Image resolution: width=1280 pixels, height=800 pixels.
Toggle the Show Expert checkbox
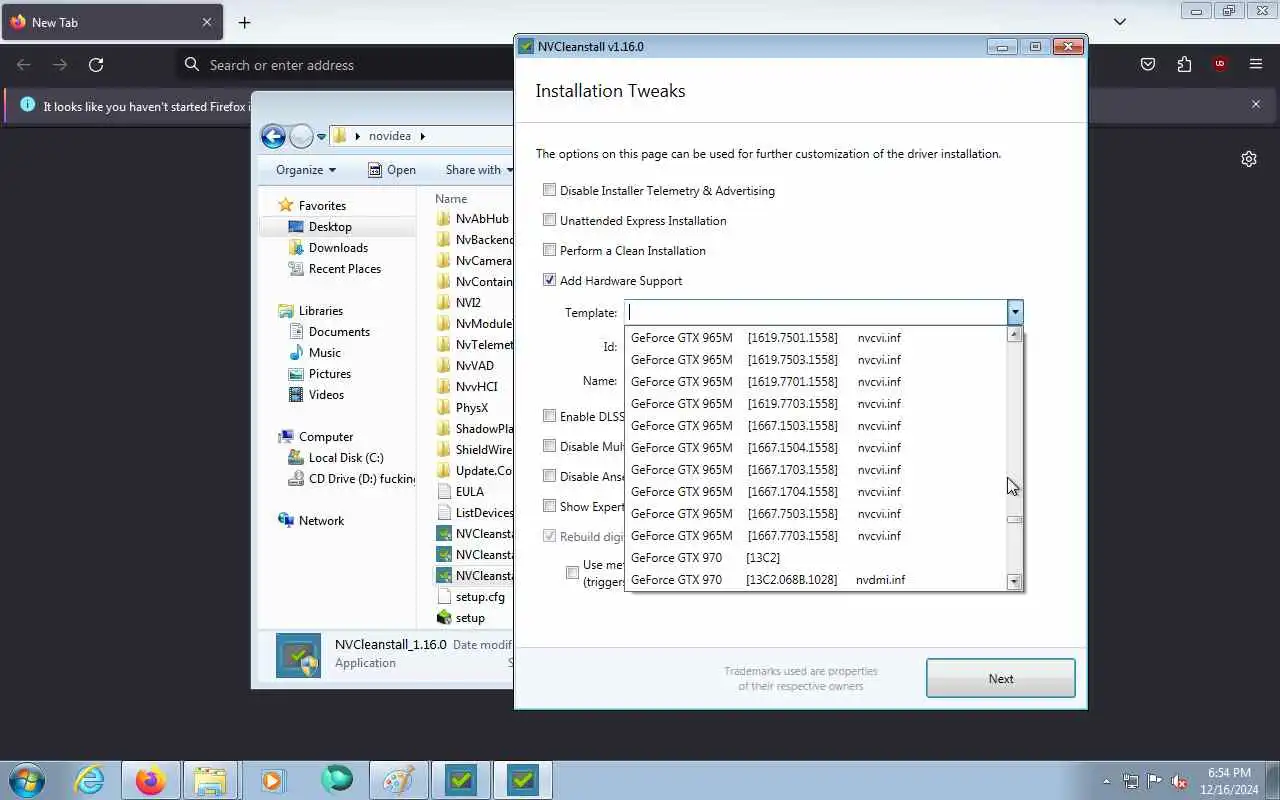click(x=549, y=506)
